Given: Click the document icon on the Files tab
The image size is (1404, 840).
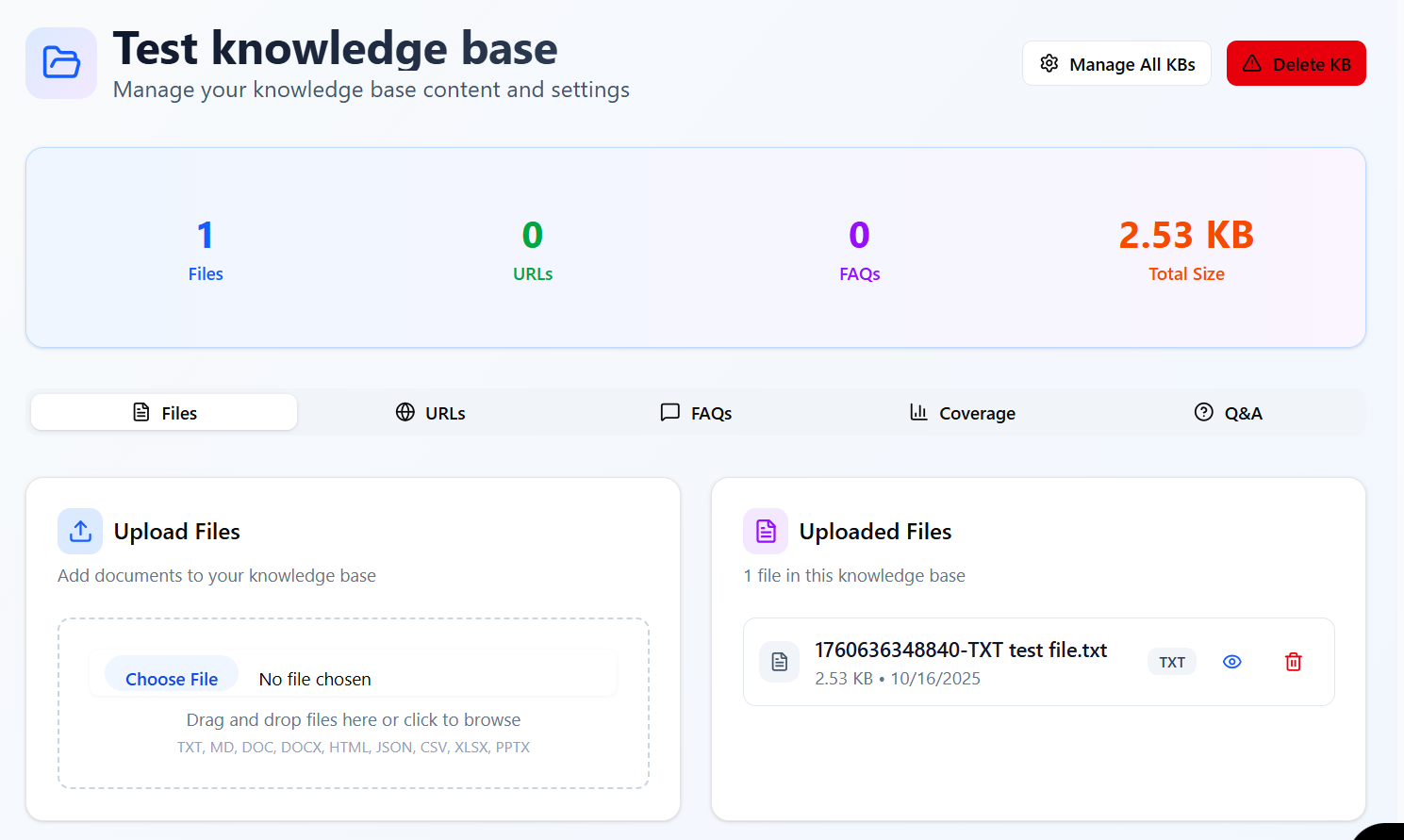Looking at the screenshot, I should click(x=141, y=412).
